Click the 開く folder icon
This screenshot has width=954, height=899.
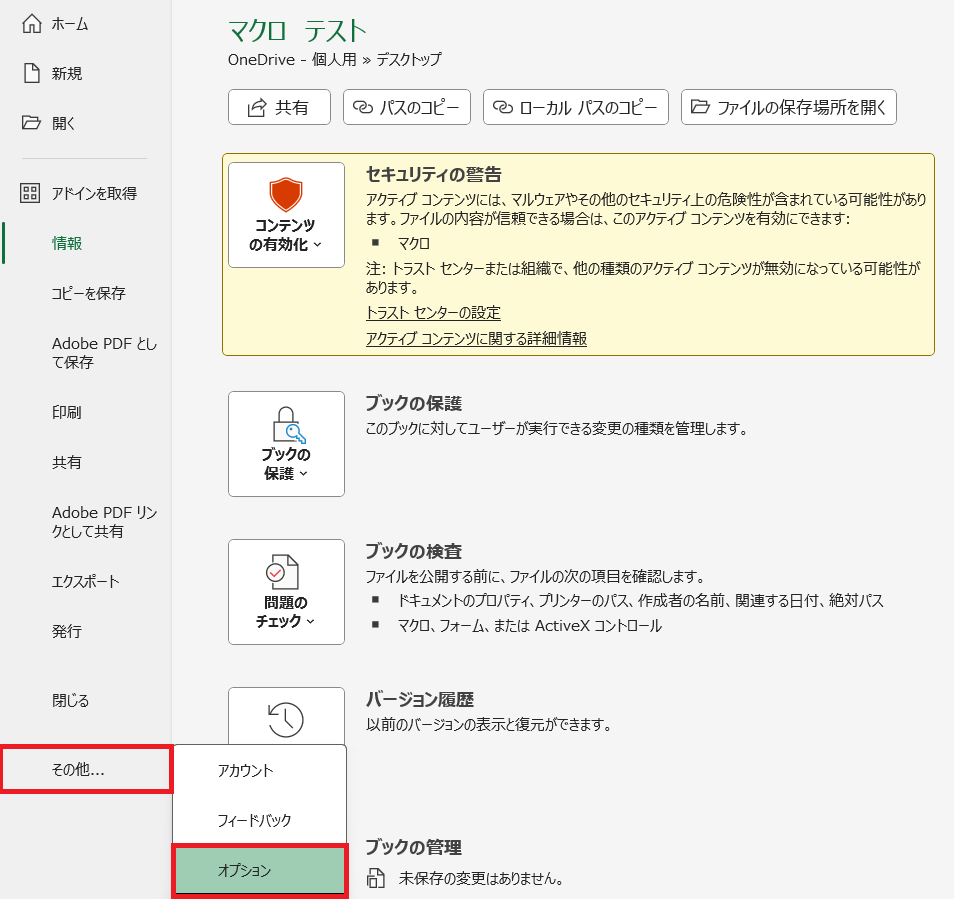click(29, 122)
